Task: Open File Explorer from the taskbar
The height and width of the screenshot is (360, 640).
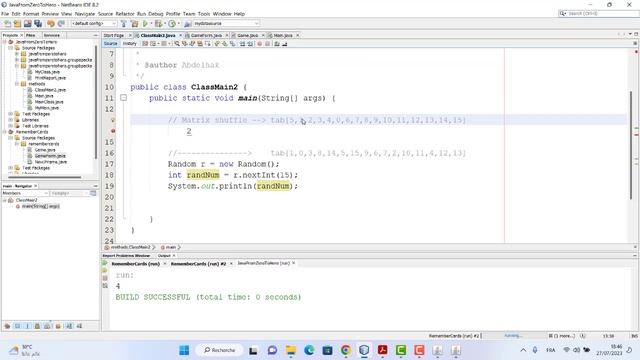Action: (291, 350)
